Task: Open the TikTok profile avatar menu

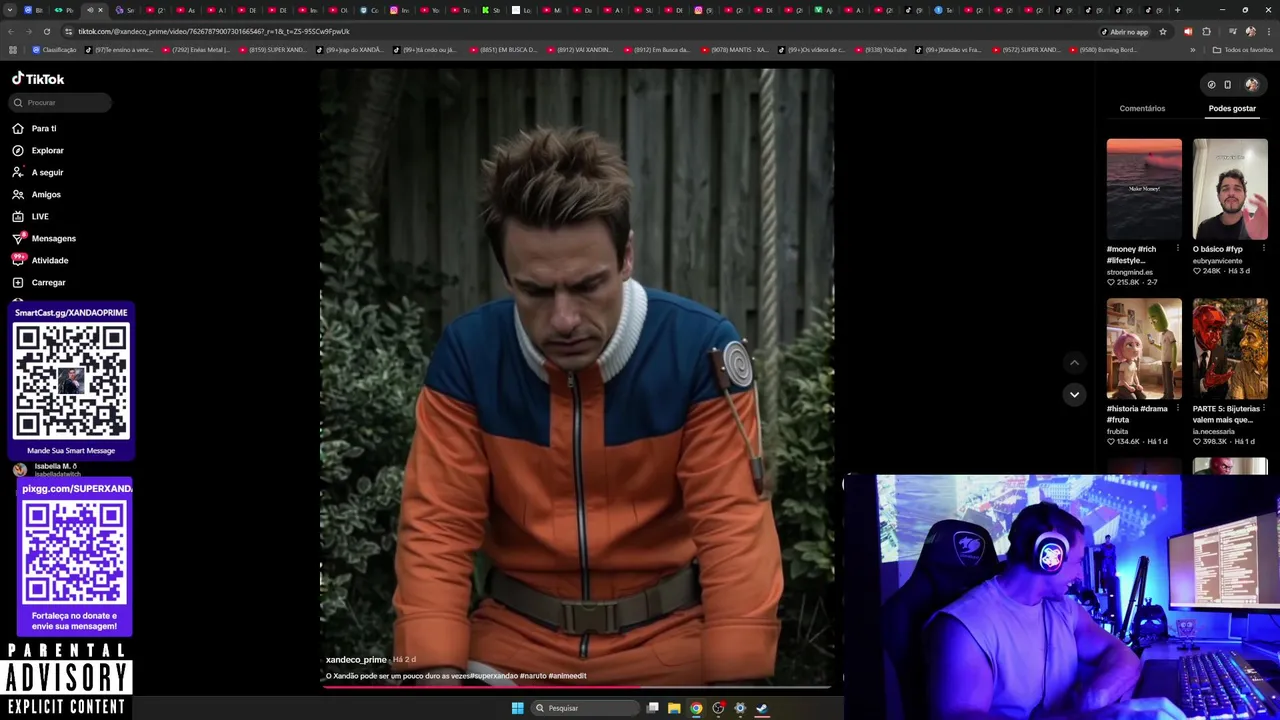Action: point(1252,85)
